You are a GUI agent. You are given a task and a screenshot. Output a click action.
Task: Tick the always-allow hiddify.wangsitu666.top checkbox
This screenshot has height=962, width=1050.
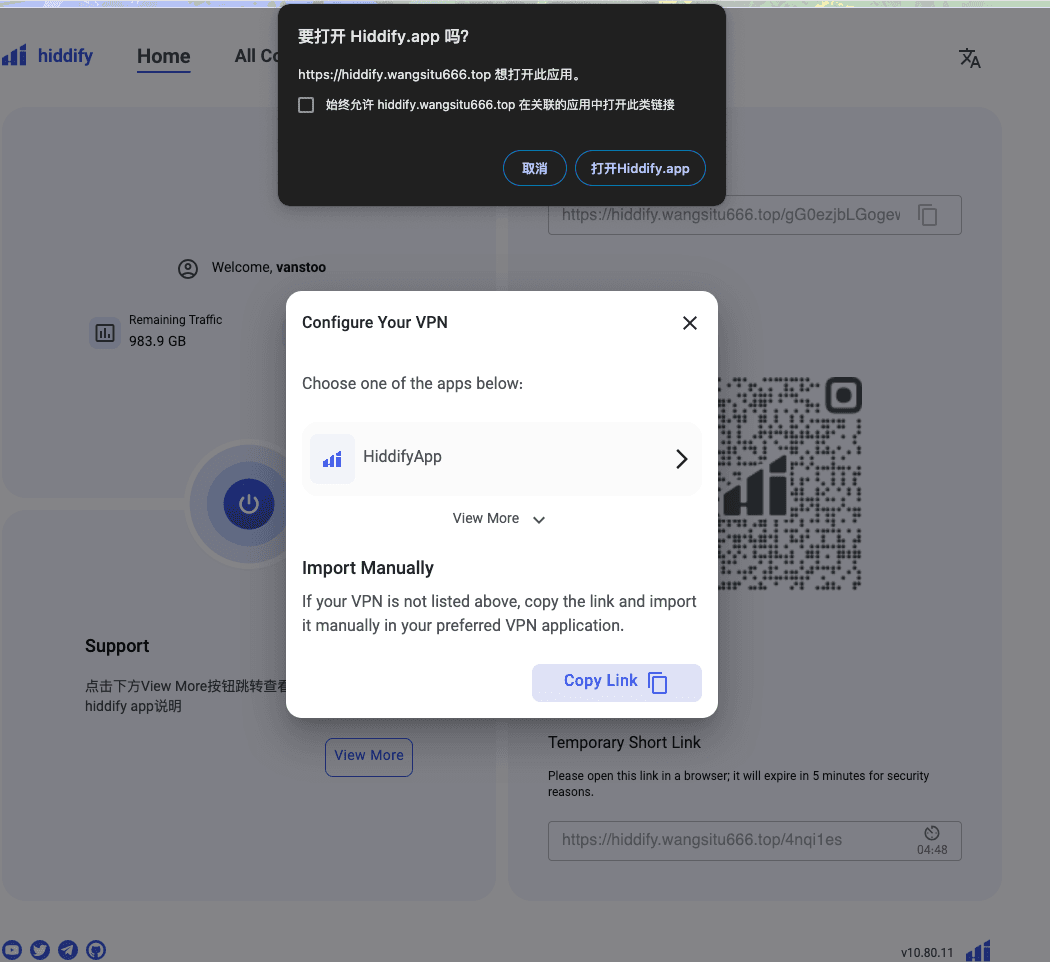coord(306,105)
